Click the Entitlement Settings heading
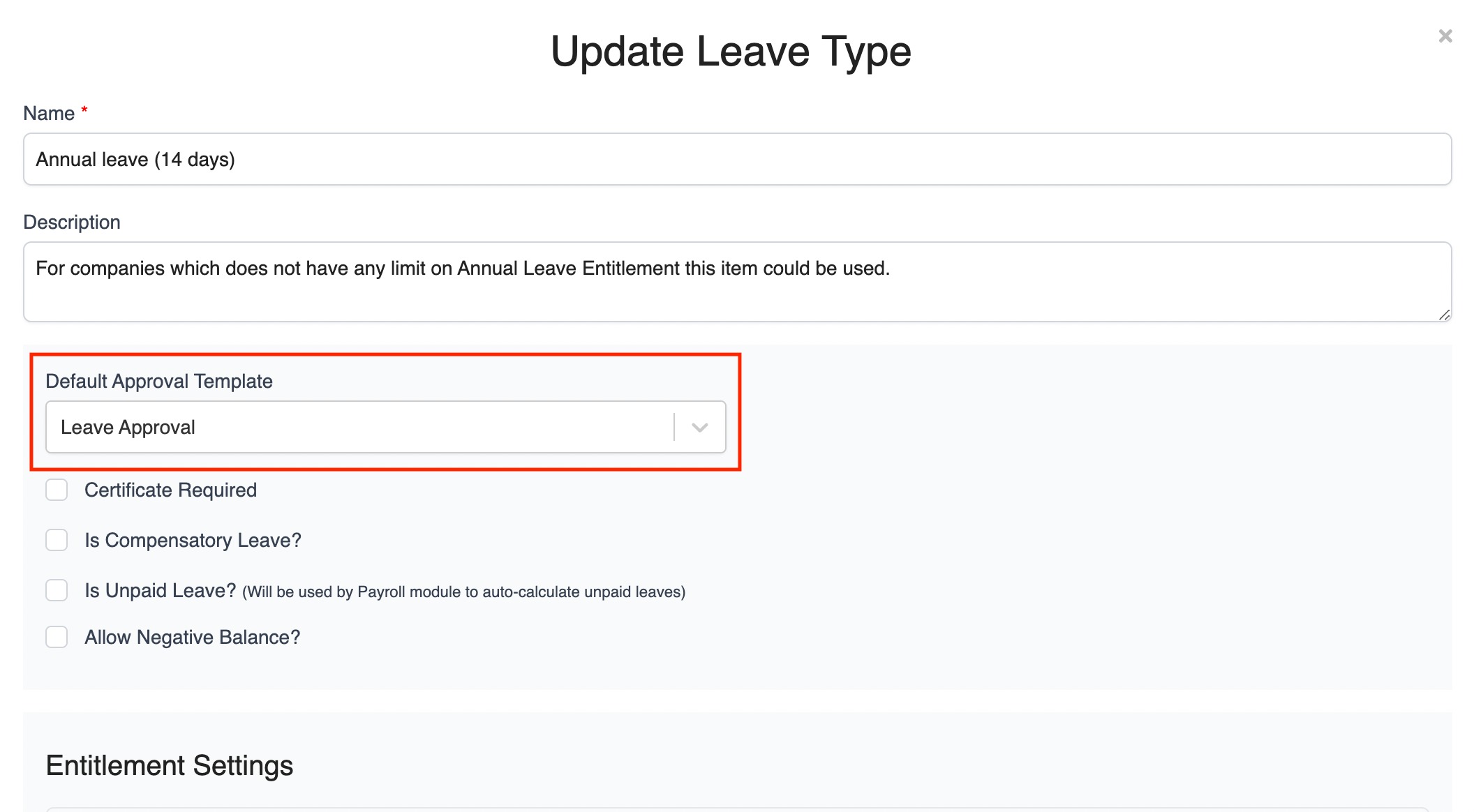The image size is (1474, 812). point(170,765)
